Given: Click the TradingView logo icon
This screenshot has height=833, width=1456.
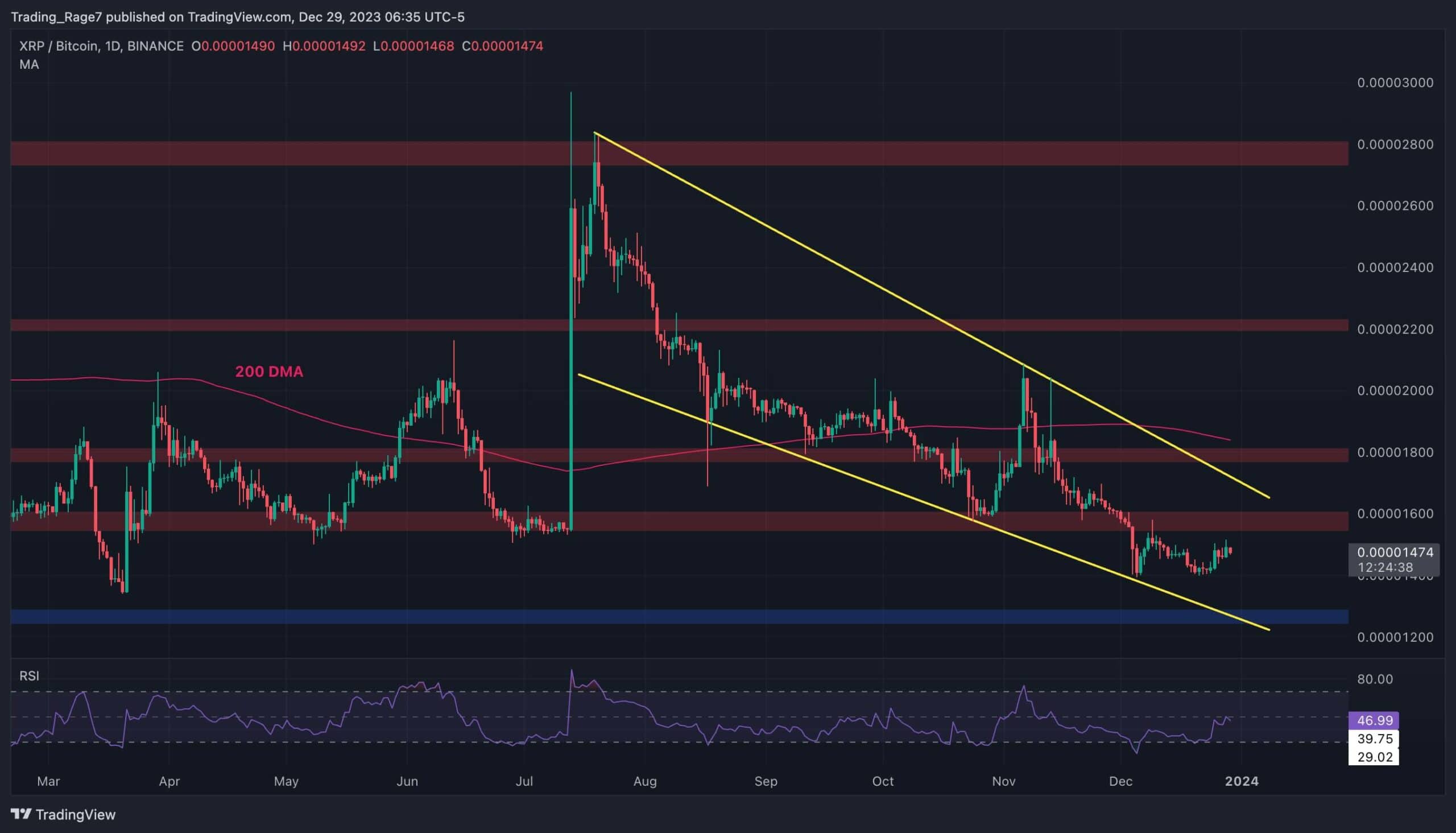Looking at the screenshot, I should click(21, 814).
